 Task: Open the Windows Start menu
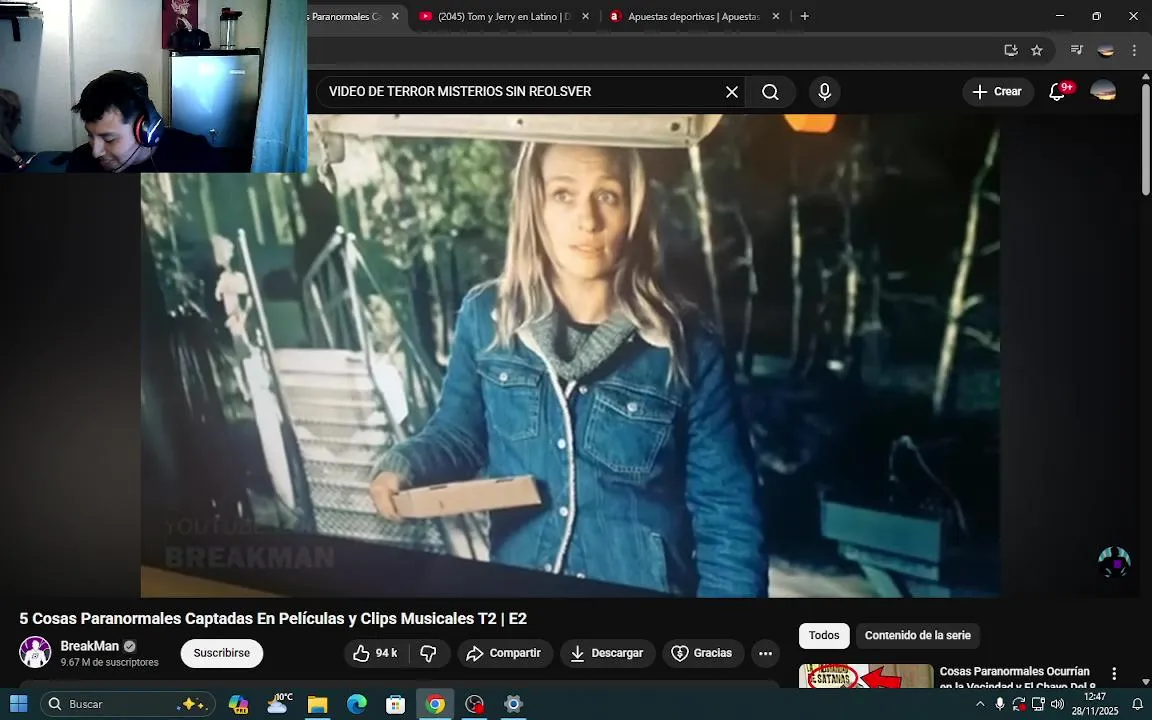[18, 704]
